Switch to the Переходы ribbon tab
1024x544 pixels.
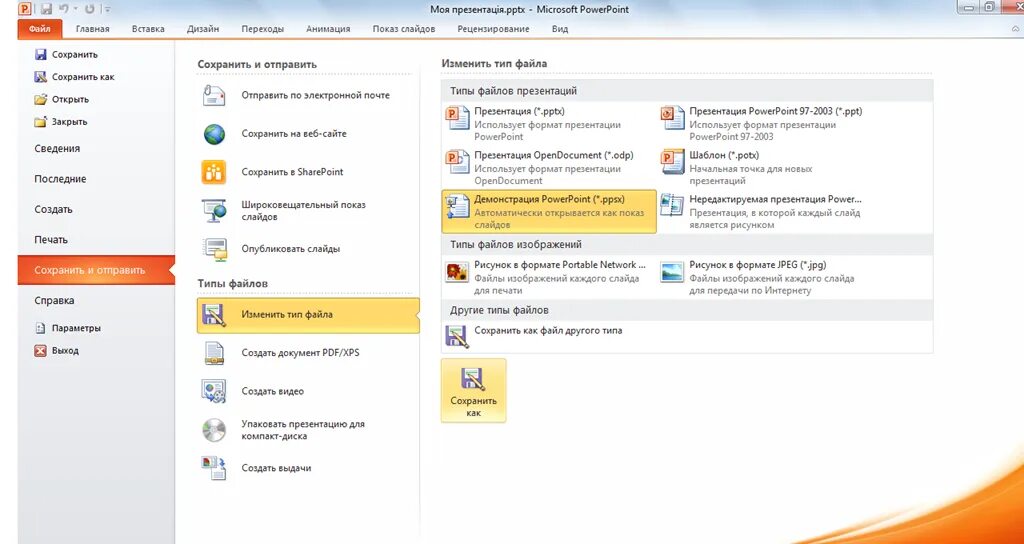tap(263, 29)
